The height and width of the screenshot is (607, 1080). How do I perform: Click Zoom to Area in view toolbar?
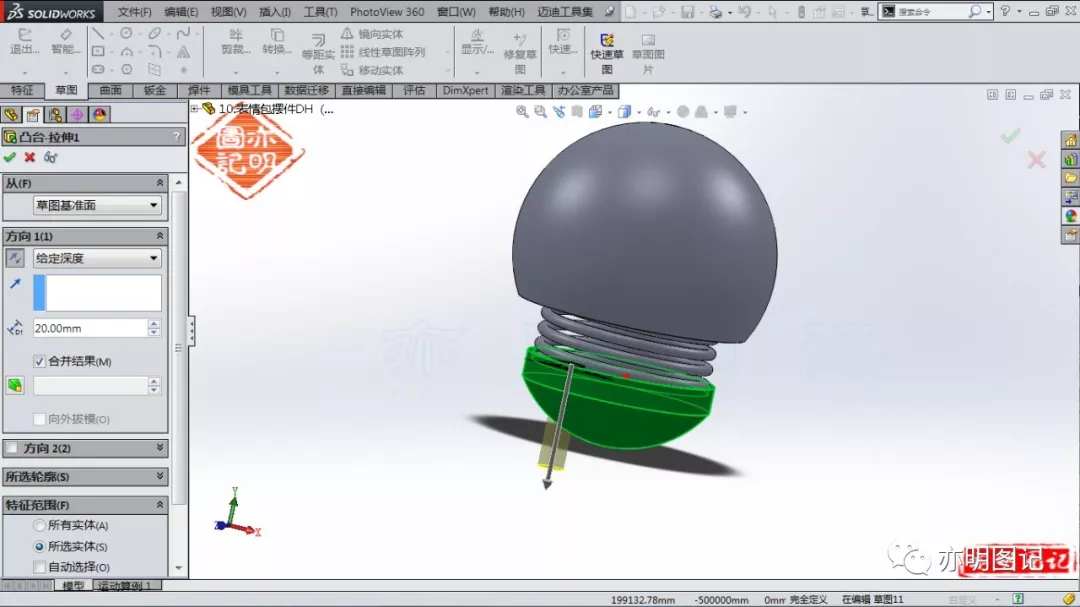pyautogui.click(x=541, y=112)
